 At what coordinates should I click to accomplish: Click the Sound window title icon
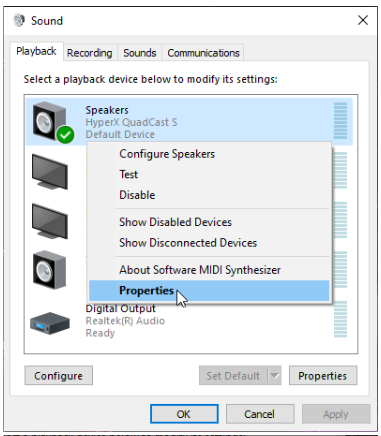pyautogui.click(x=19, y=20)
